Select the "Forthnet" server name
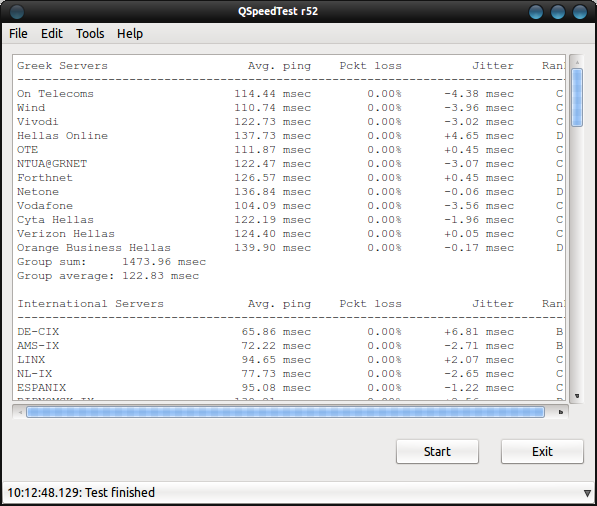This screenshot has height=506, width=597. (45, 178)
